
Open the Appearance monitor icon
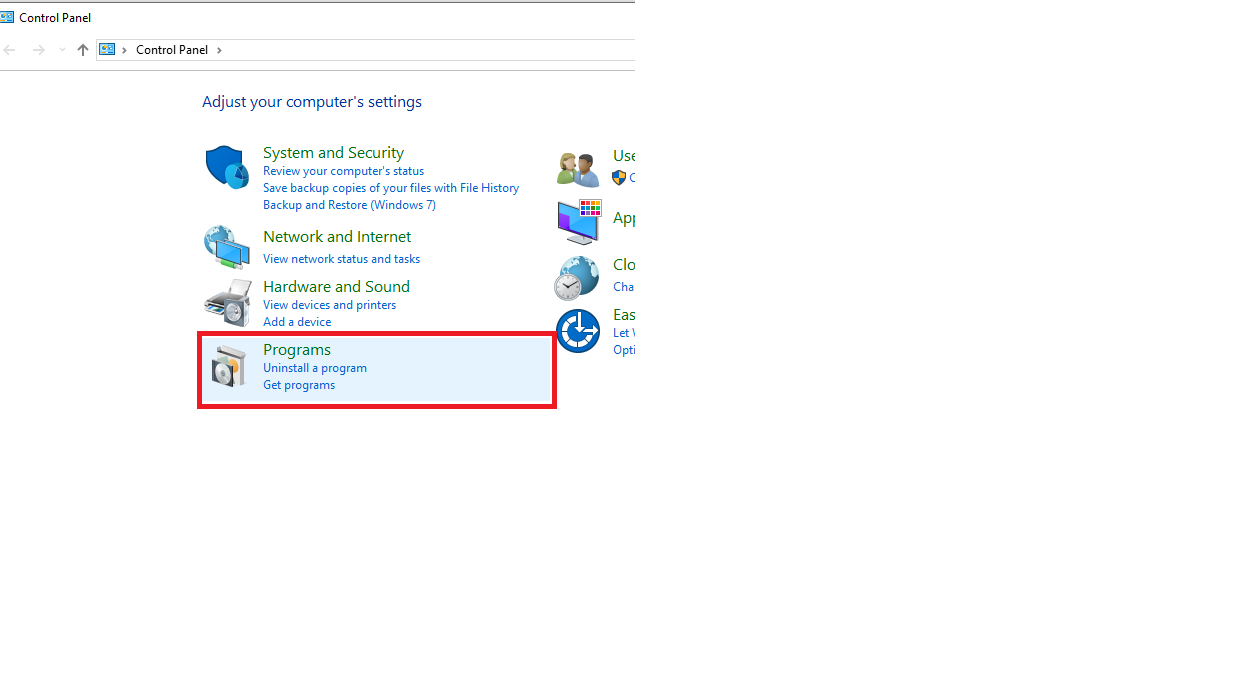(579, 221)
